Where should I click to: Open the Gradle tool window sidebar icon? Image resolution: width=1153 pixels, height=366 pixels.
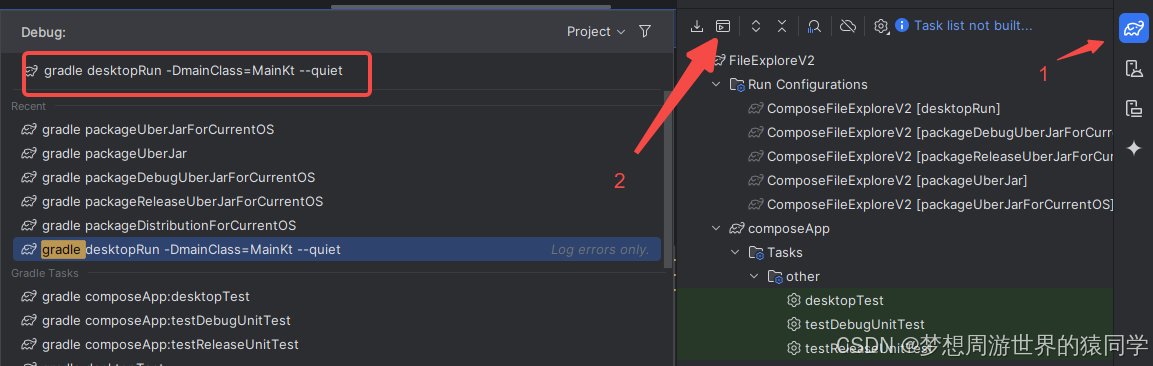(1134, 29)
